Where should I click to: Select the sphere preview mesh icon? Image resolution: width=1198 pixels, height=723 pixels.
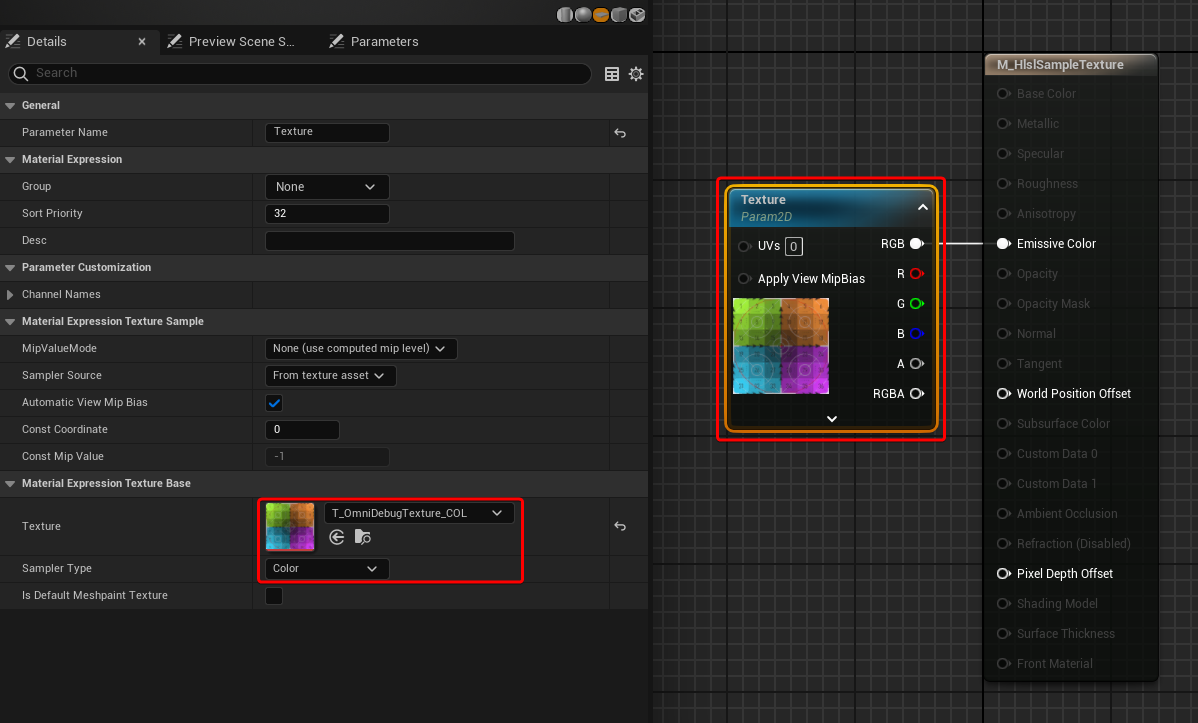pos(583,14)
